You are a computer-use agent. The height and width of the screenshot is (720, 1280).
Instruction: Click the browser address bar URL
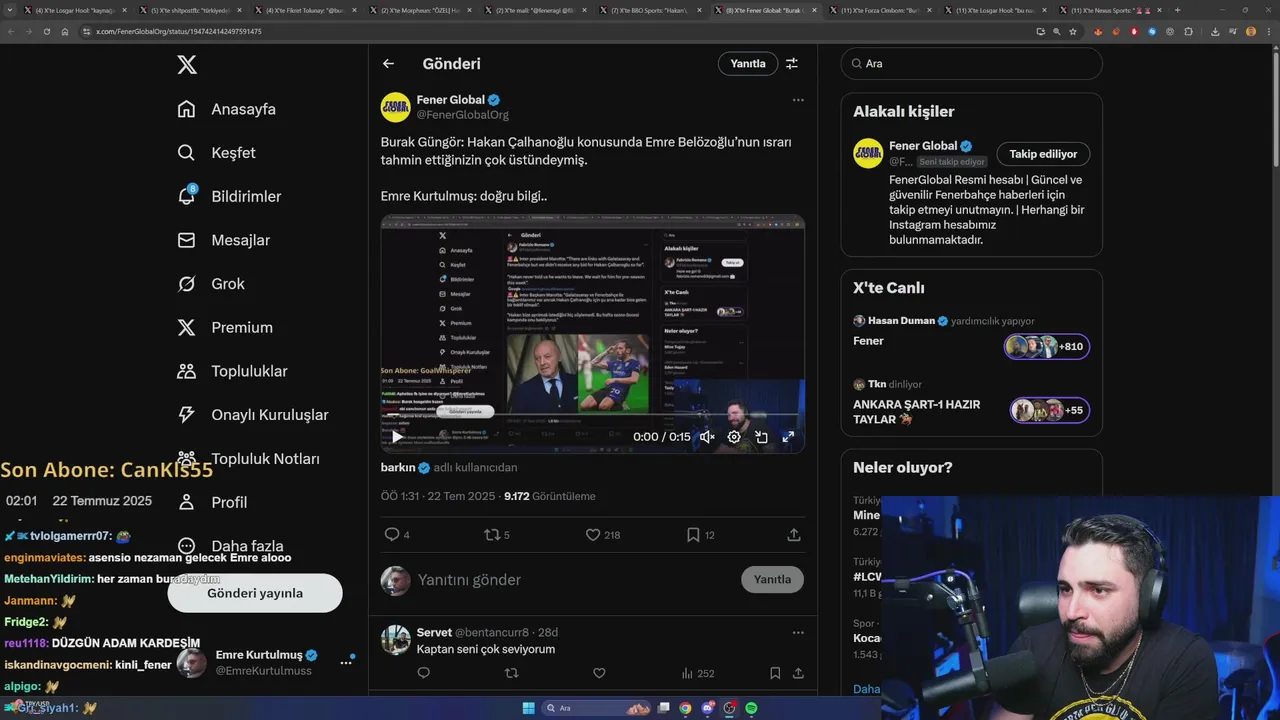[x=179, y=31]
